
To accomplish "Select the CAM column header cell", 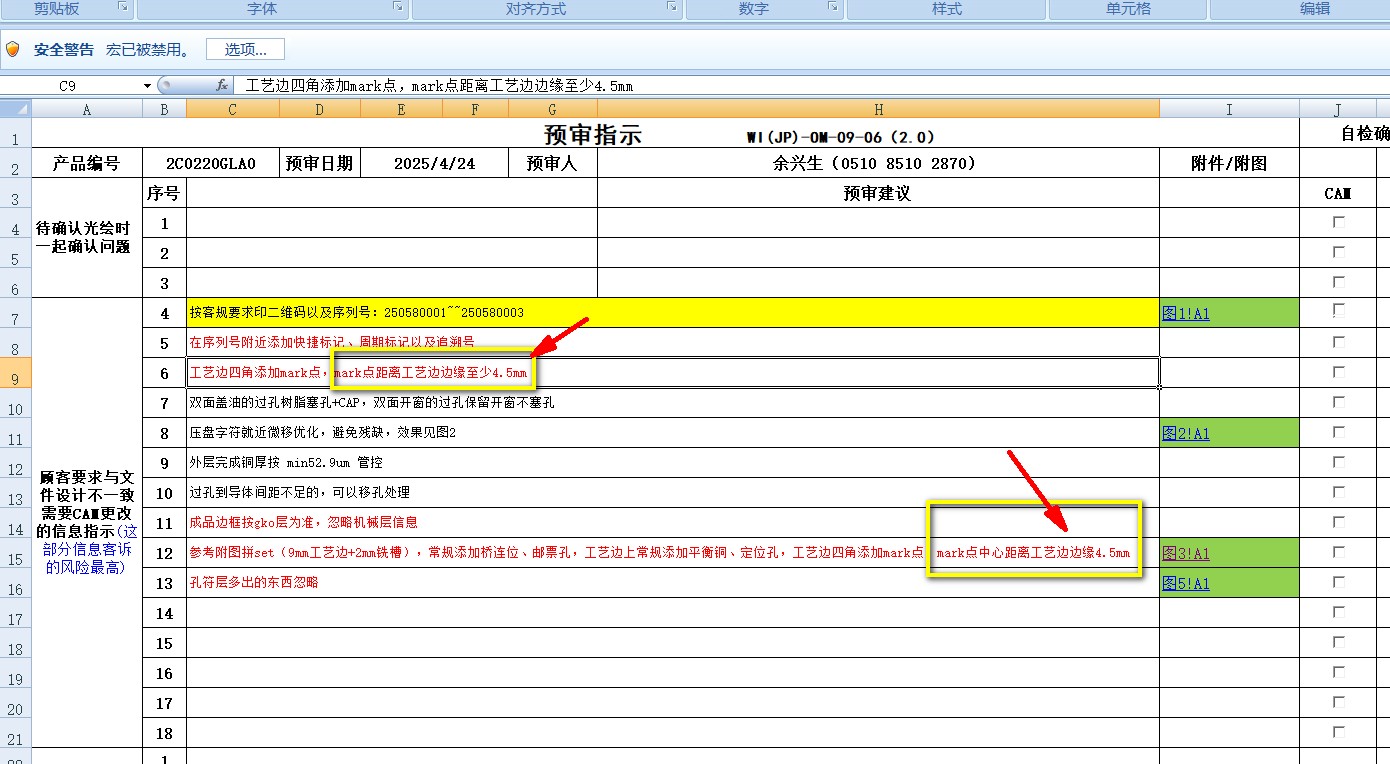I will 1338,194.
